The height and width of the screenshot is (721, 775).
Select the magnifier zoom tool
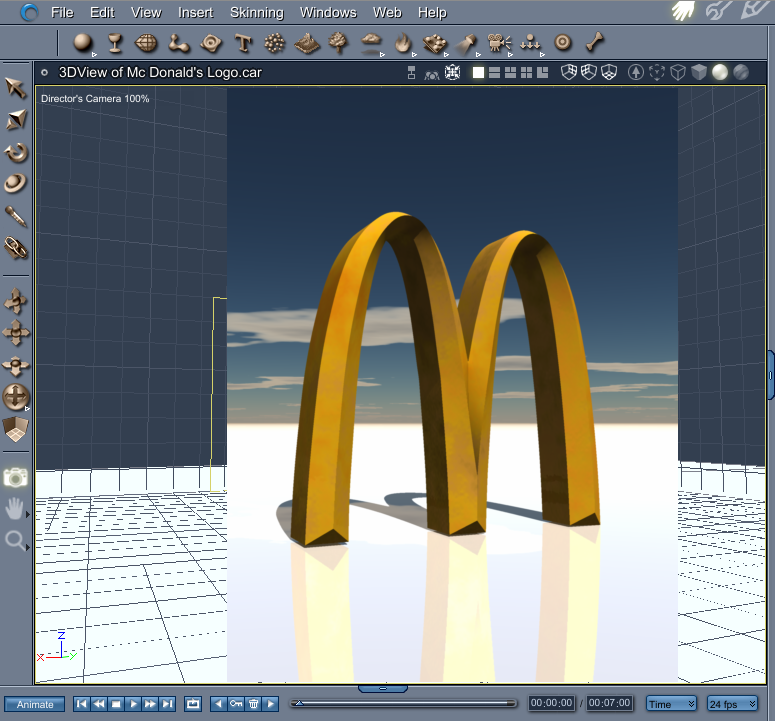point(14,540)
